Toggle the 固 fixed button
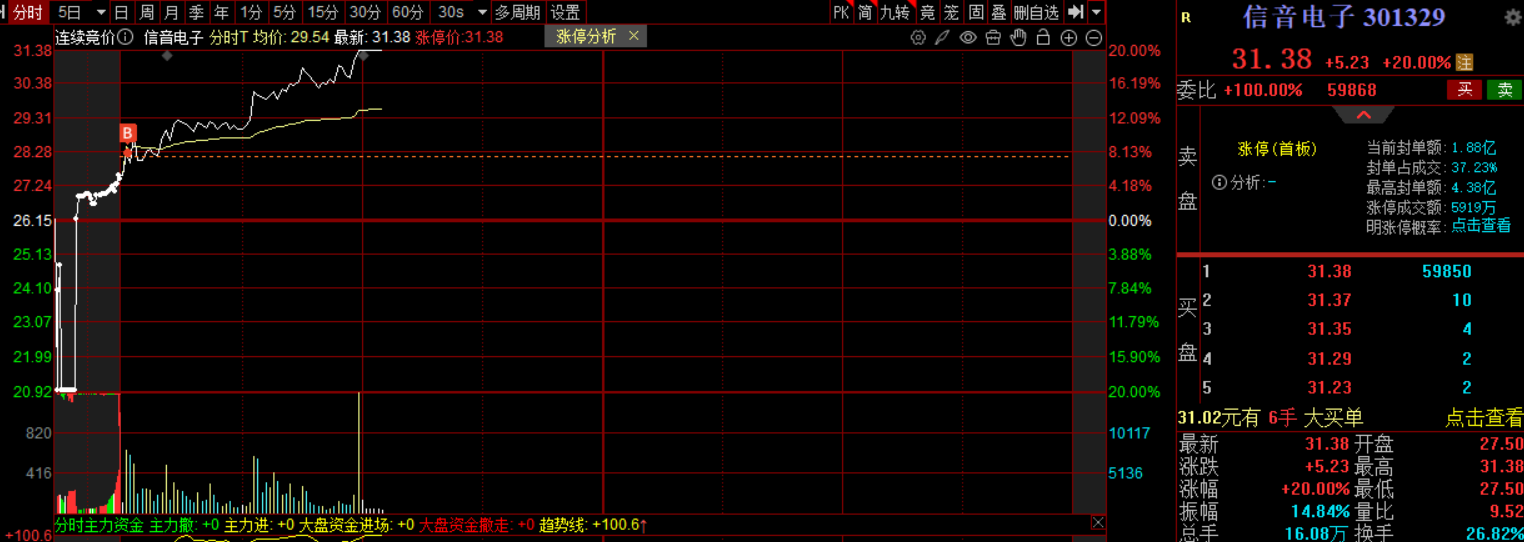 coord(976,12)
